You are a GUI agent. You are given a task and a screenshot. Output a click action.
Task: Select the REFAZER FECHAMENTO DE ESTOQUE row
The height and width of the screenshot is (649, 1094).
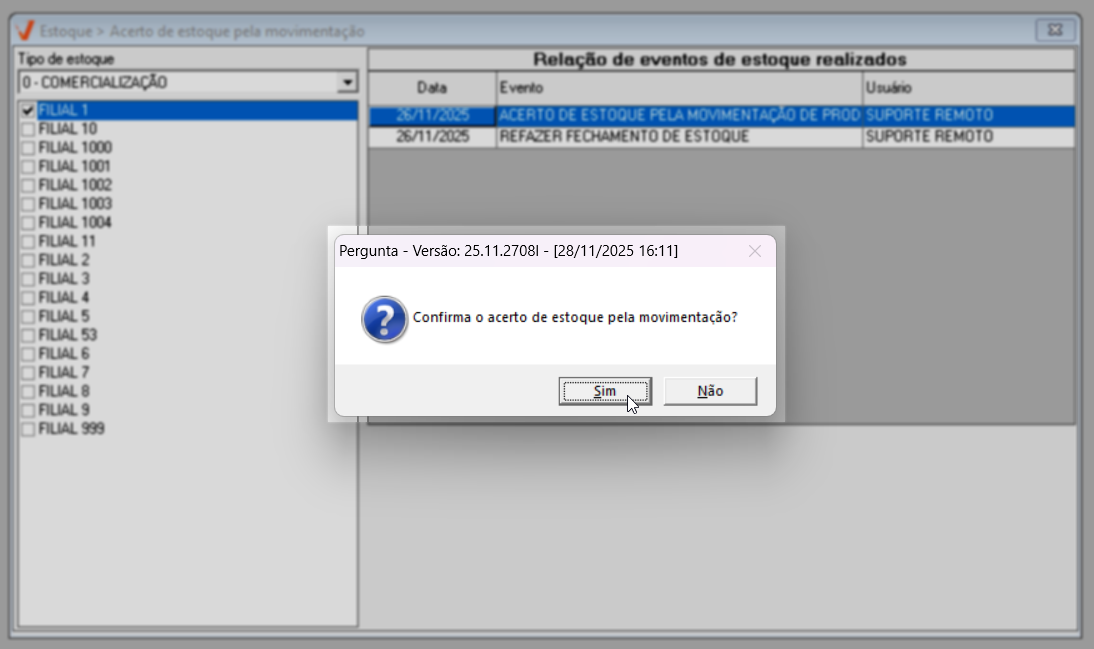(x=721, y=137)
